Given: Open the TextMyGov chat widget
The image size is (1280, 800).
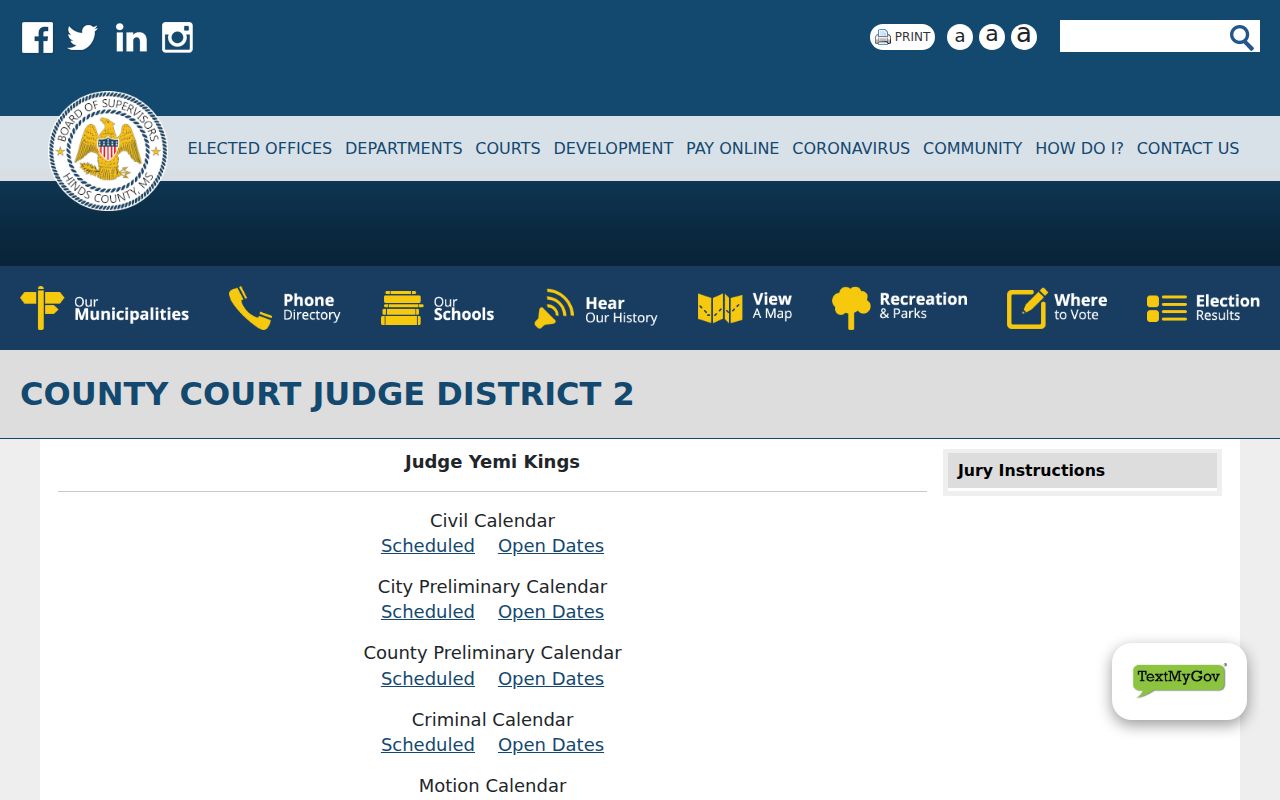Looking at the screenshot, I should click(1179, 681).
